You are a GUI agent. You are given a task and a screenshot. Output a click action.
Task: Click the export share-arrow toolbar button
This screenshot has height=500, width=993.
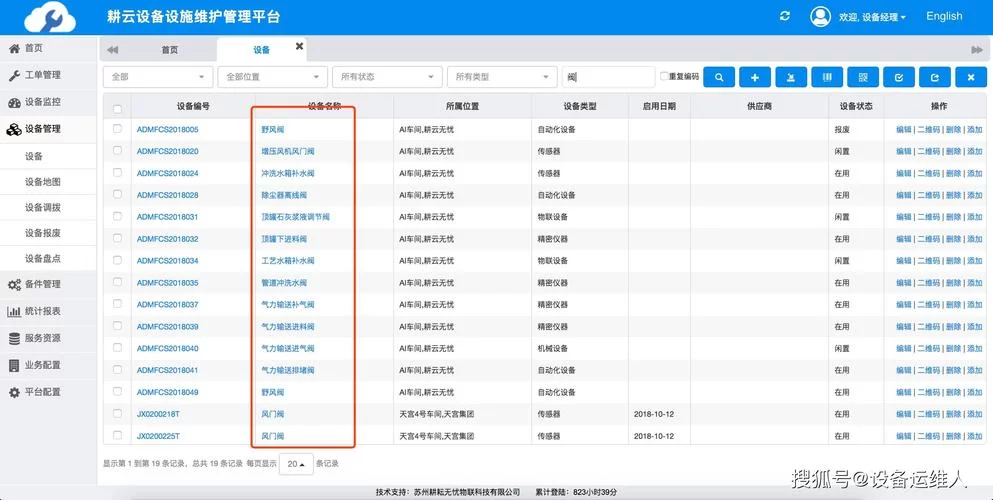click(x=935, y=77)
